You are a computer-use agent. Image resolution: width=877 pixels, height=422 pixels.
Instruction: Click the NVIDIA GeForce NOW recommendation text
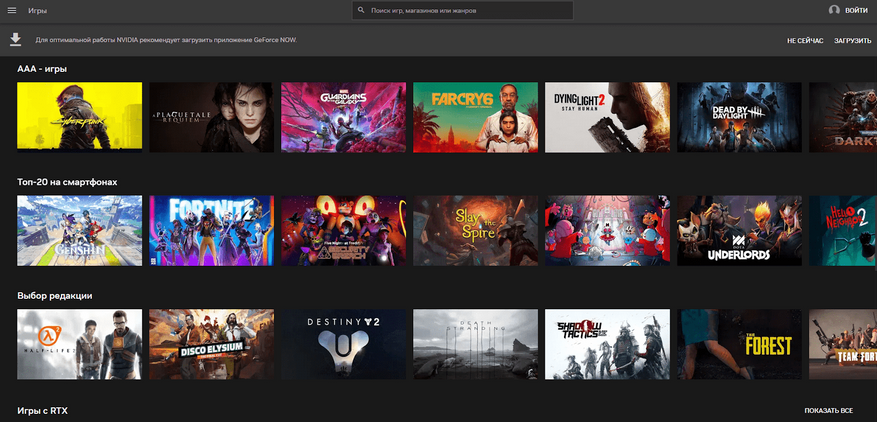click(x=166, y=40)
